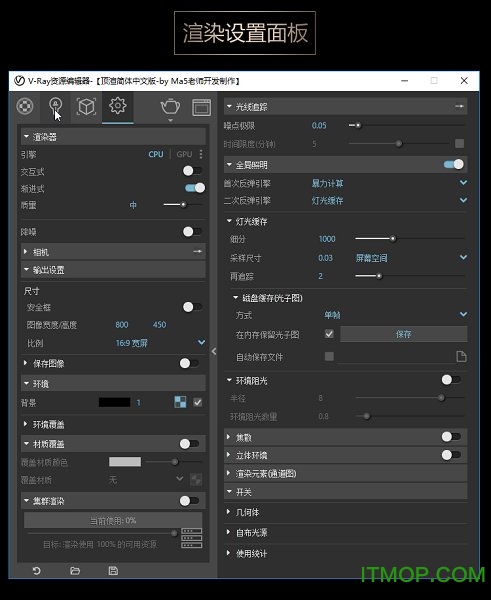Uncheck 在内存保留光子图 checkbox
This screenshot has width=491, height=600.
(x=329, y=334)
